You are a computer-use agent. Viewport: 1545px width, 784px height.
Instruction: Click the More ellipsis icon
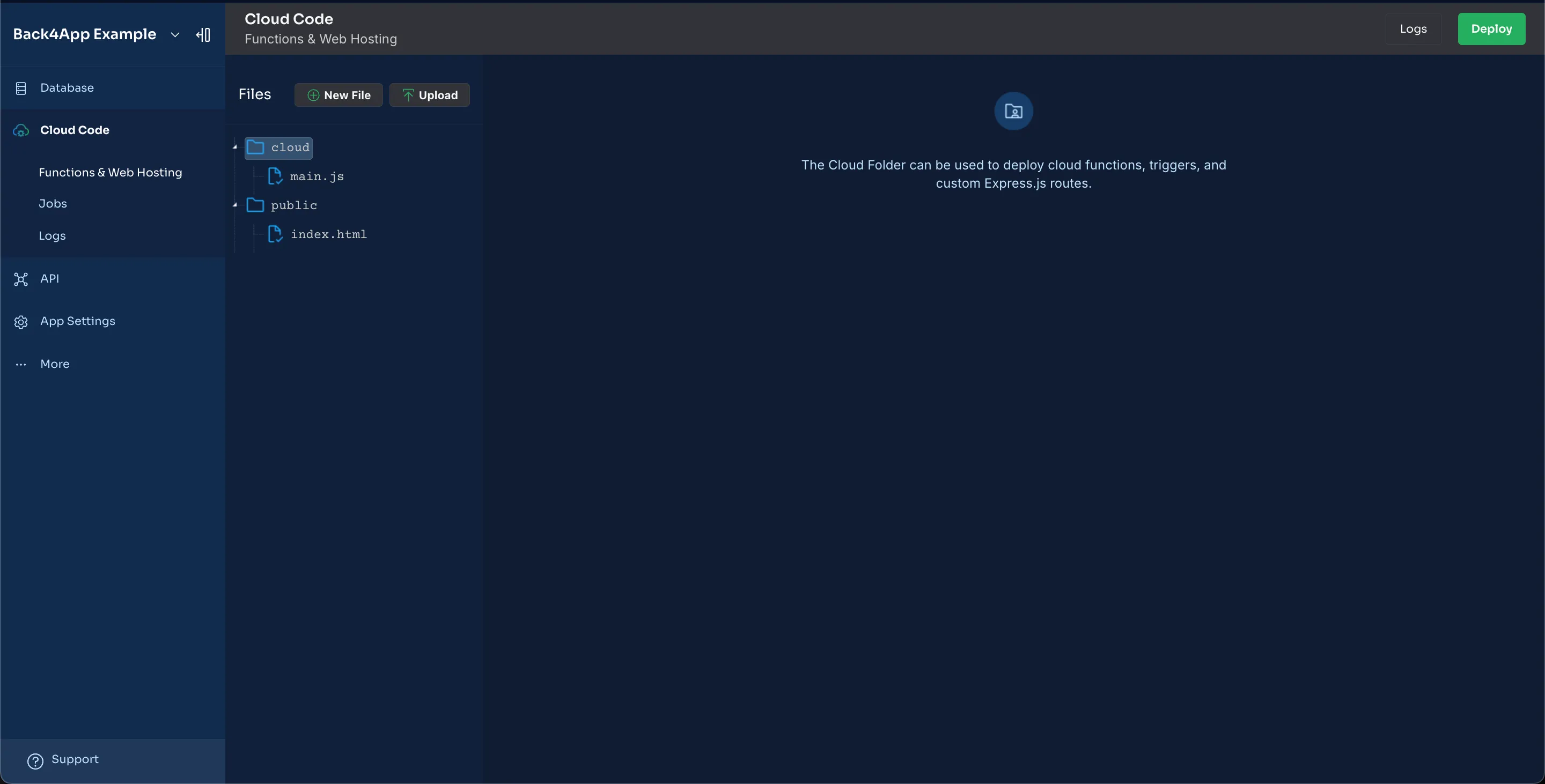tap(21, 365)
